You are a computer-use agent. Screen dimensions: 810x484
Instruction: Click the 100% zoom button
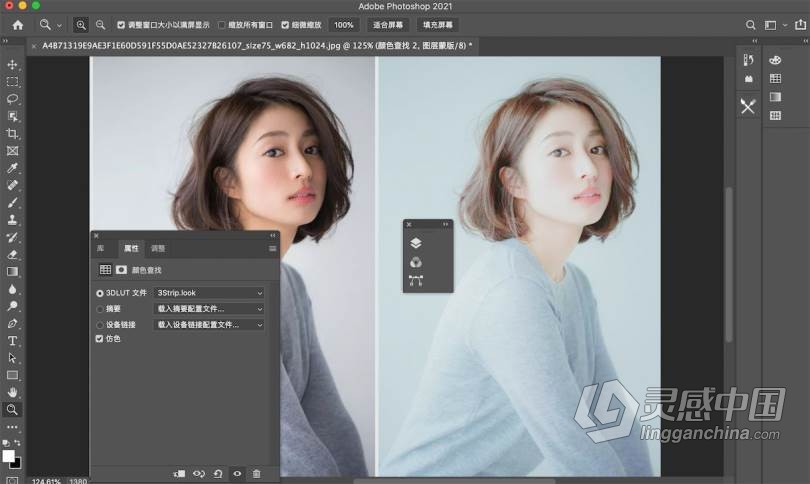(344, 25)
